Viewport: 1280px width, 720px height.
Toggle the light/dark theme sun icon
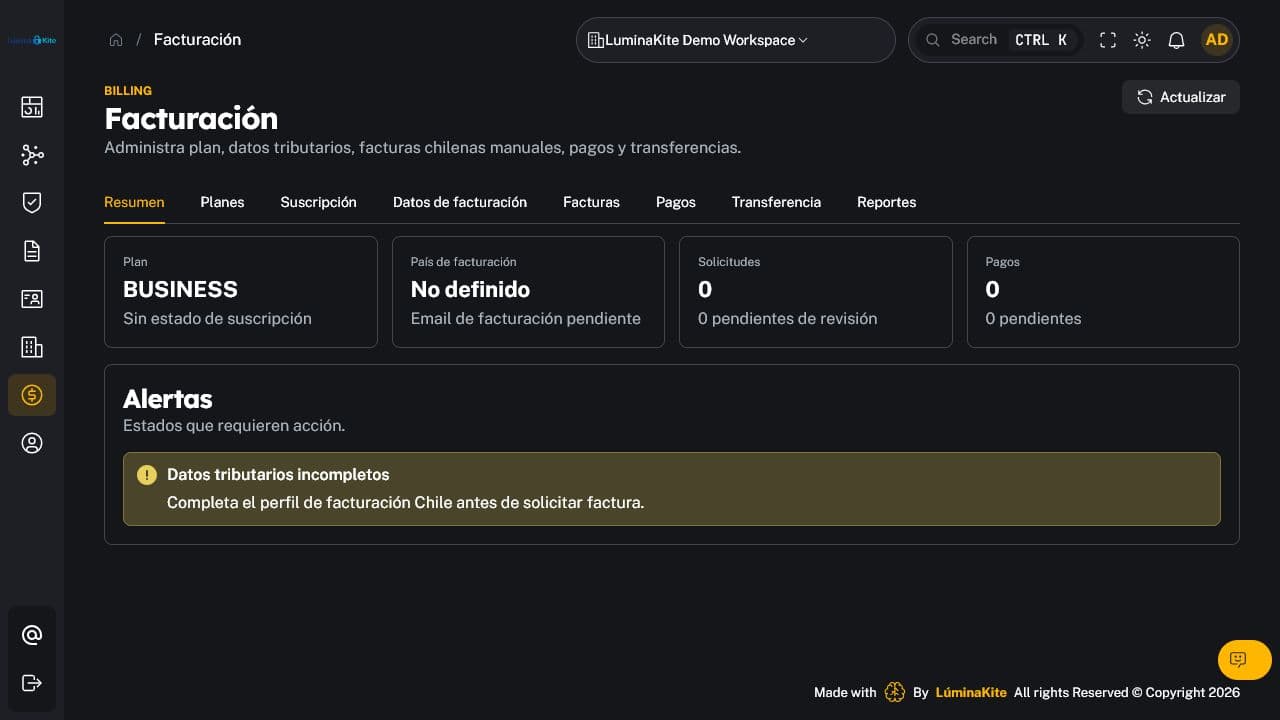point(1142,40)
